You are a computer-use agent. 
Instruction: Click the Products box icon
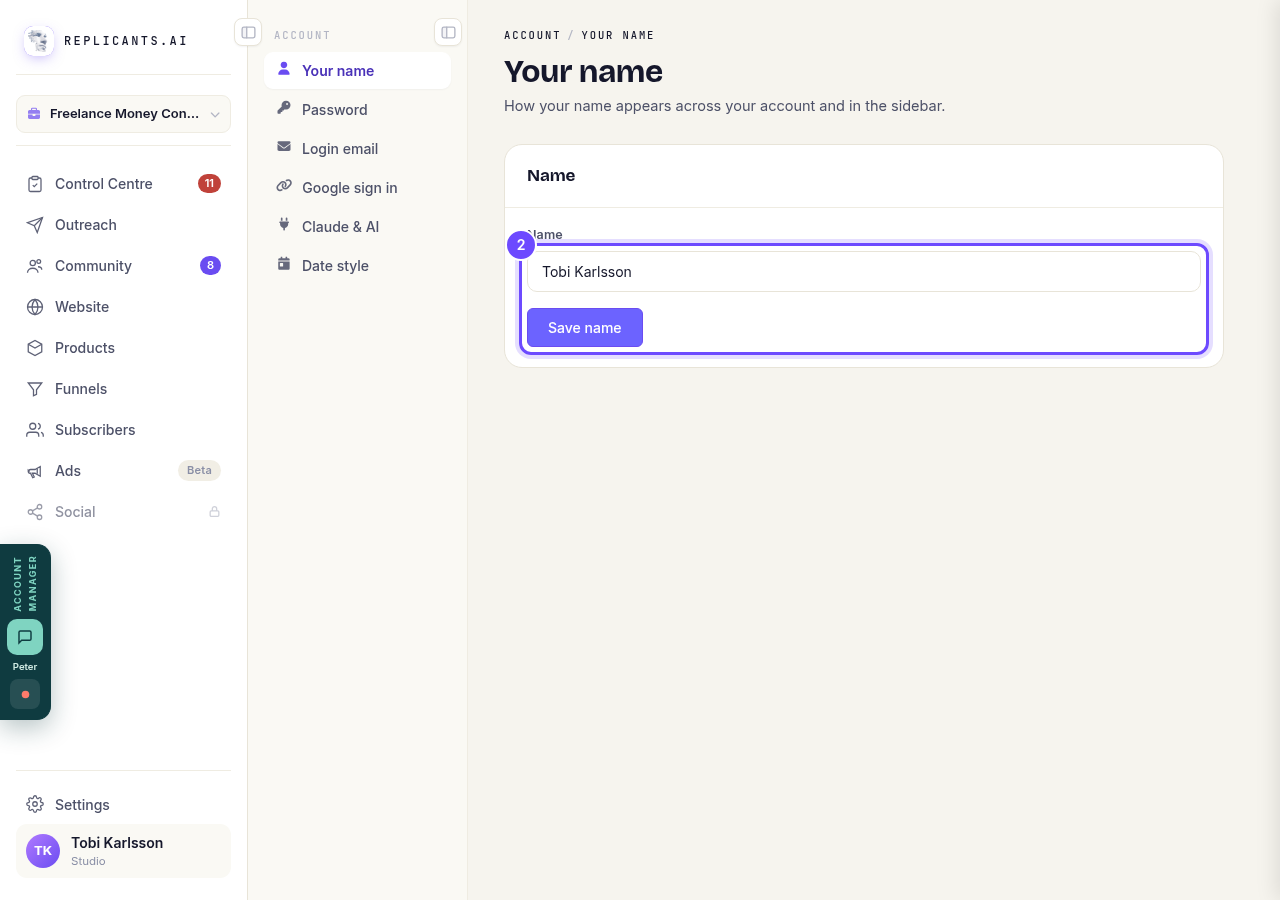pos(35,348)
